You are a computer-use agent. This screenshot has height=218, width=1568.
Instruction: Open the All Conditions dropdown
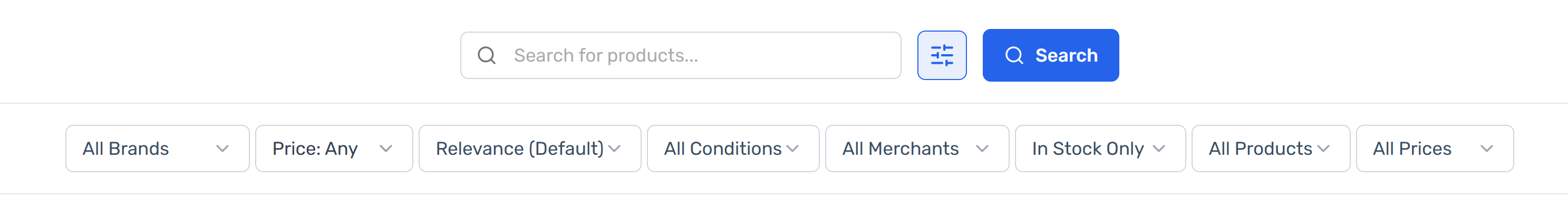pos(733,149)
